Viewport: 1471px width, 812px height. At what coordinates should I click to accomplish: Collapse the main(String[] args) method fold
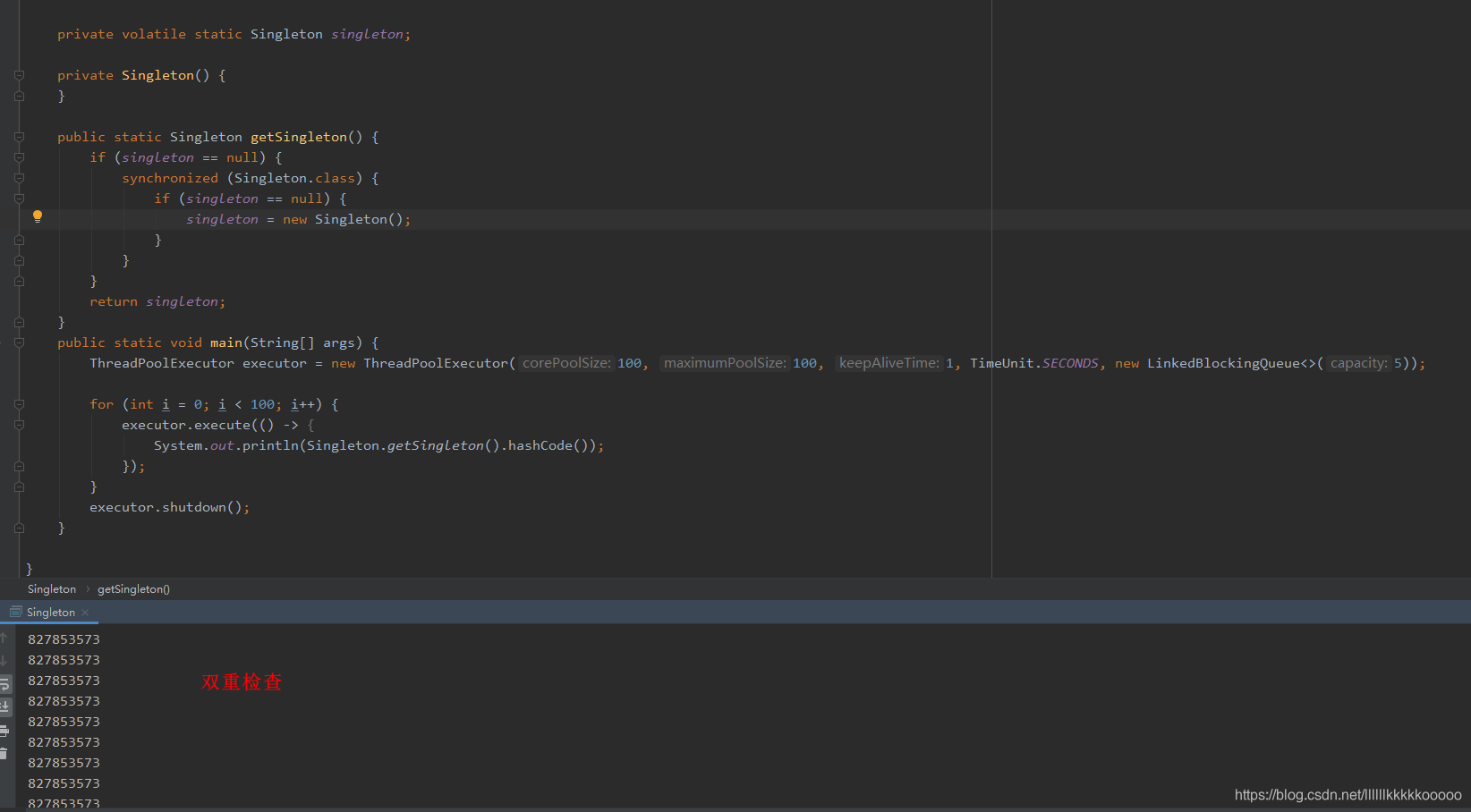[x=19, y=343]
